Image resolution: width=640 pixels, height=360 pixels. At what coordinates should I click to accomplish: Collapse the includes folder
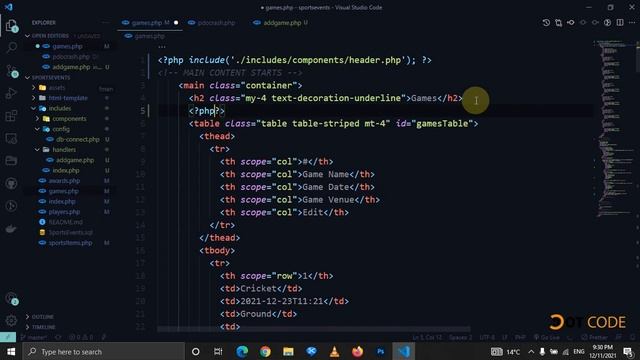pyautogui.click(x=60, y=108)
